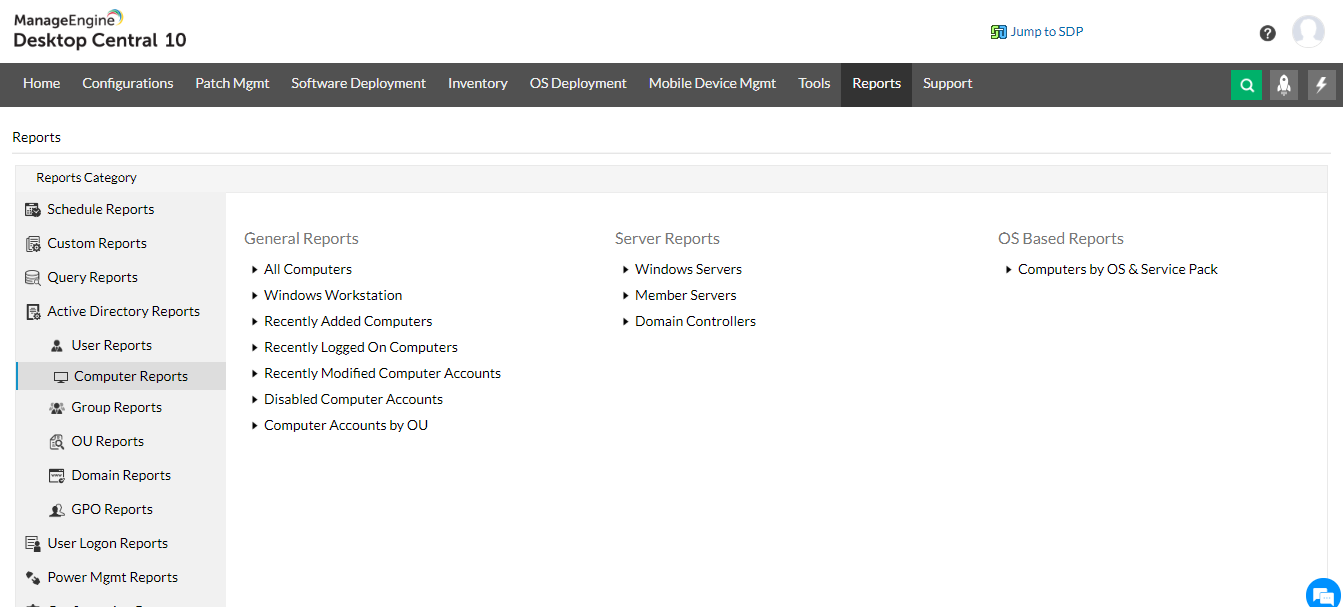Switch to the Configurations tab
The width and height of the screenshot is (1343, 607).
[128, 84]
